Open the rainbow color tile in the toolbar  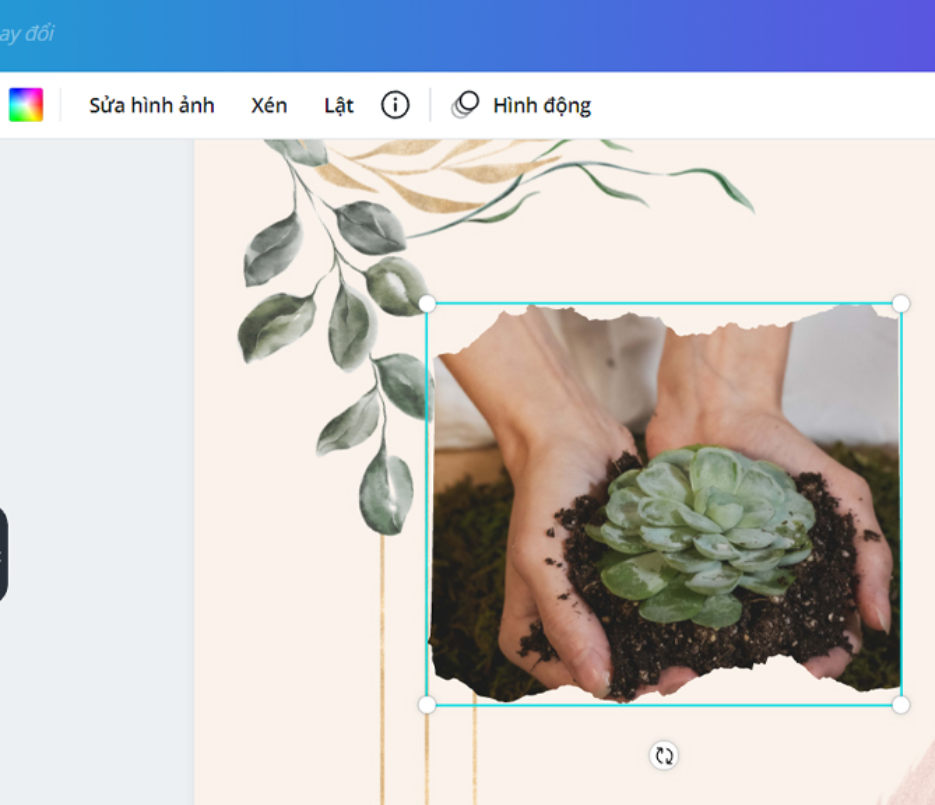[x=27, y=103]
